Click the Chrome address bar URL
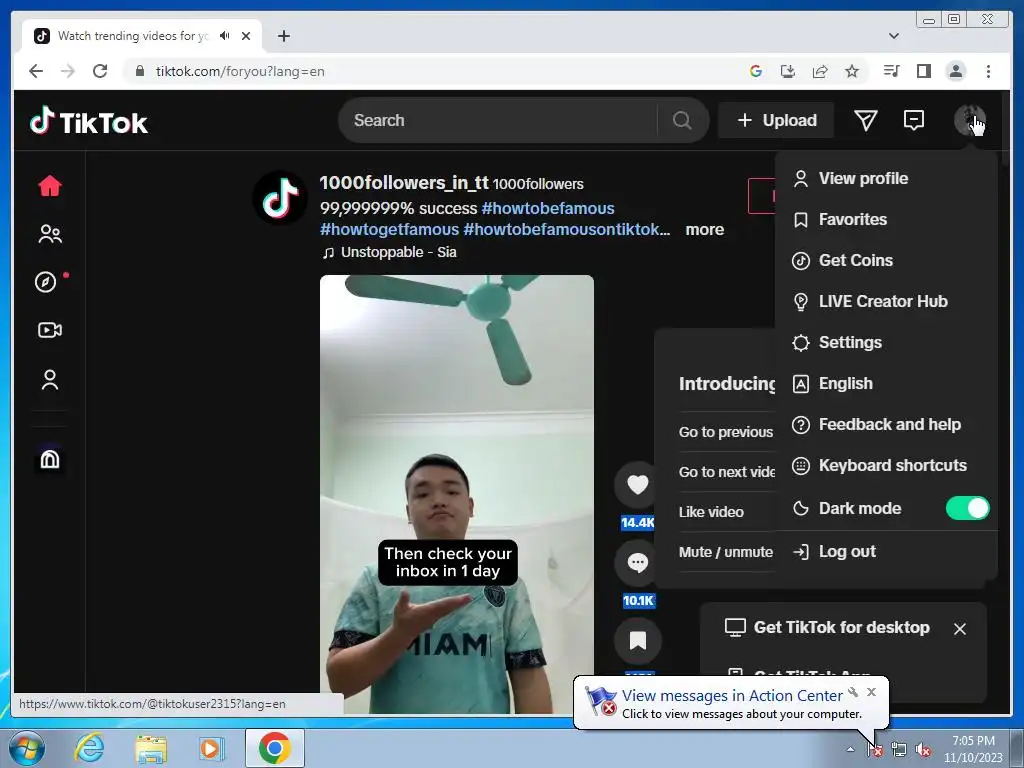This screenshot has width=1024, height=768. pyautogui.click(x=240, y=71)
